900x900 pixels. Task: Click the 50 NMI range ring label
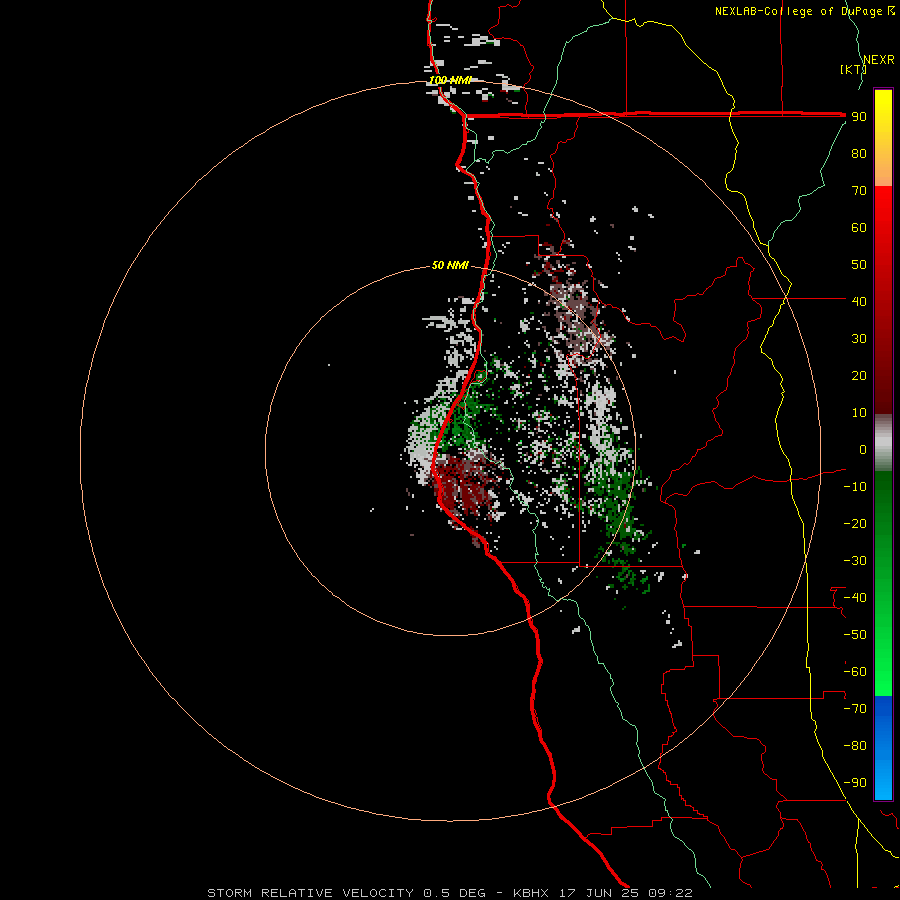(450, 265)
